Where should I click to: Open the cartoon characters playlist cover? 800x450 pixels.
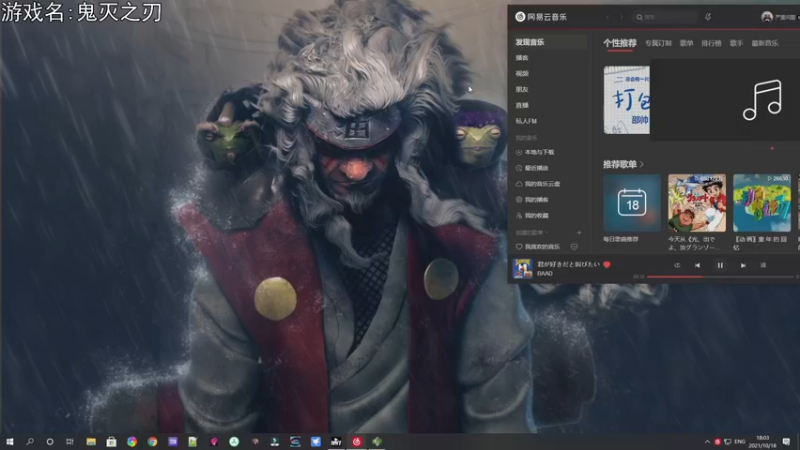(x=697, y=203)
